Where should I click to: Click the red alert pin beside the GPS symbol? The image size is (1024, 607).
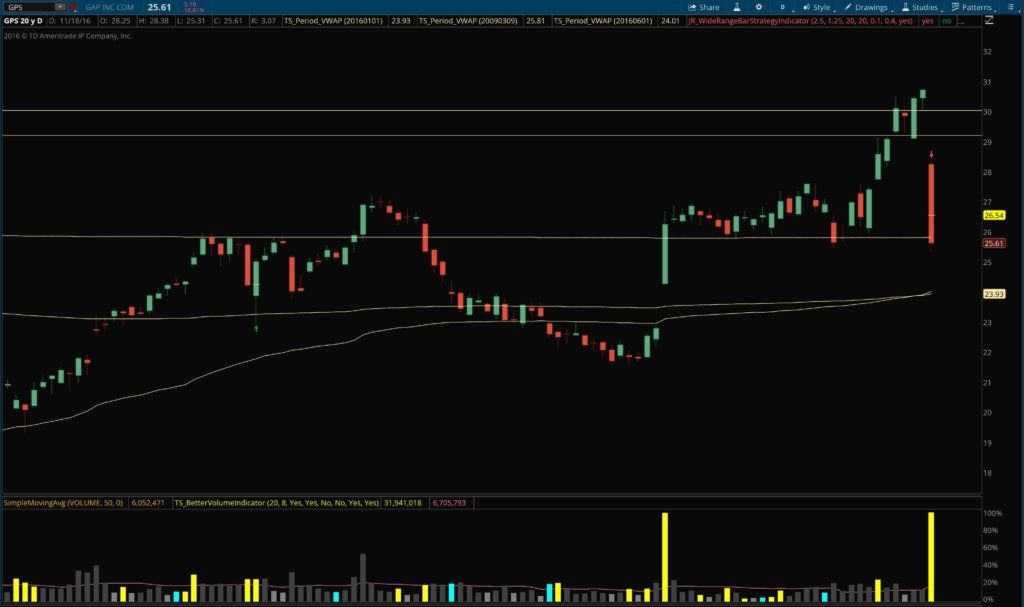coord(74,7)
